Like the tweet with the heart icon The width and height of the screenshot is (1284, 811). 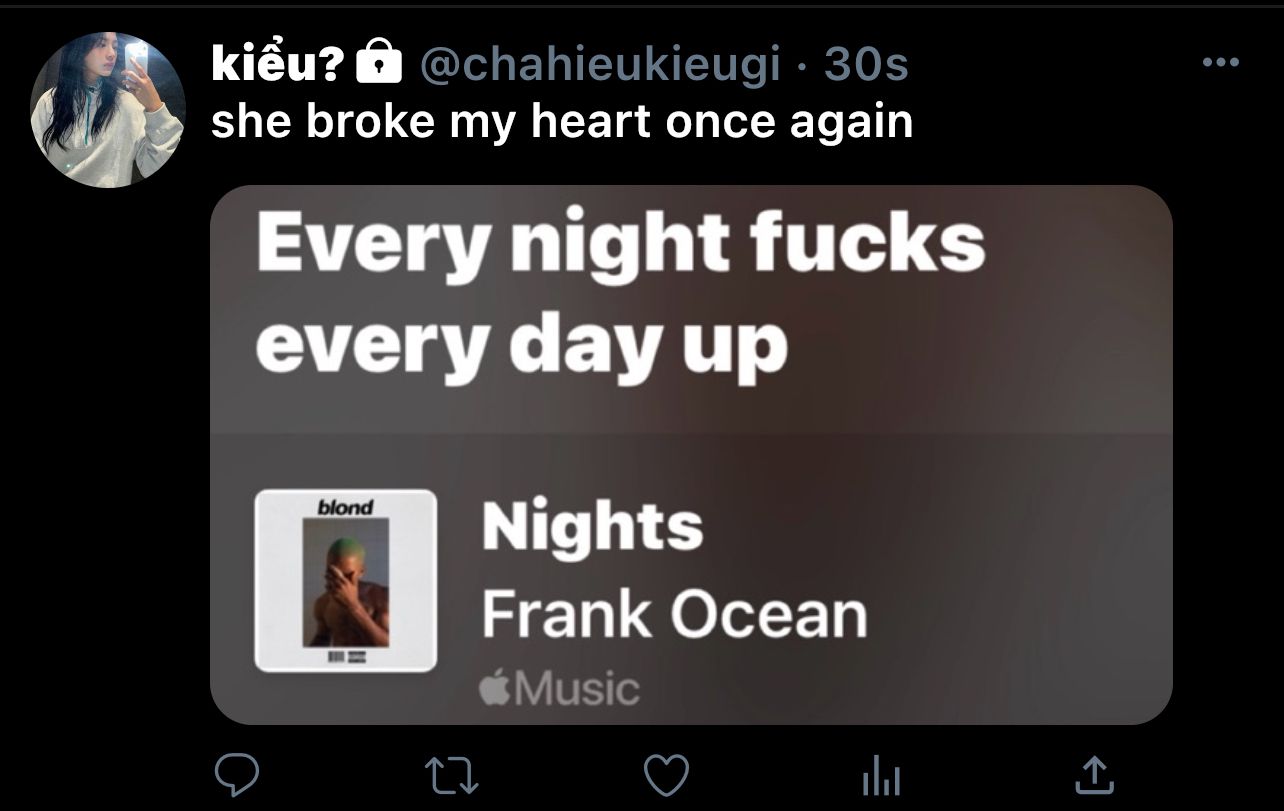pyautogui.click(x=666, y=774)
